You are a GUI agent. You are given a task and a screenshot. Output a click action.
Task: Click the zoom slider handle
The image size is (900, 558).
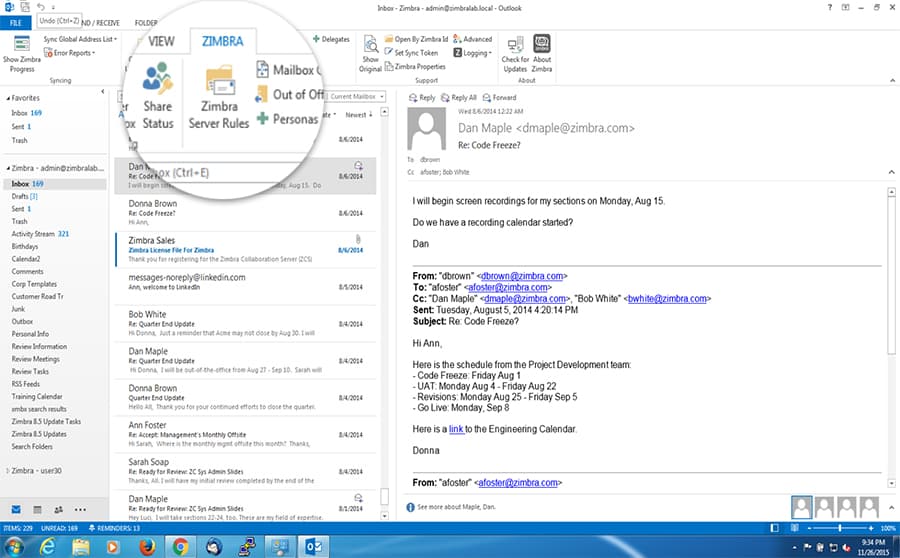pyautogui.click(x=839, y=528)
